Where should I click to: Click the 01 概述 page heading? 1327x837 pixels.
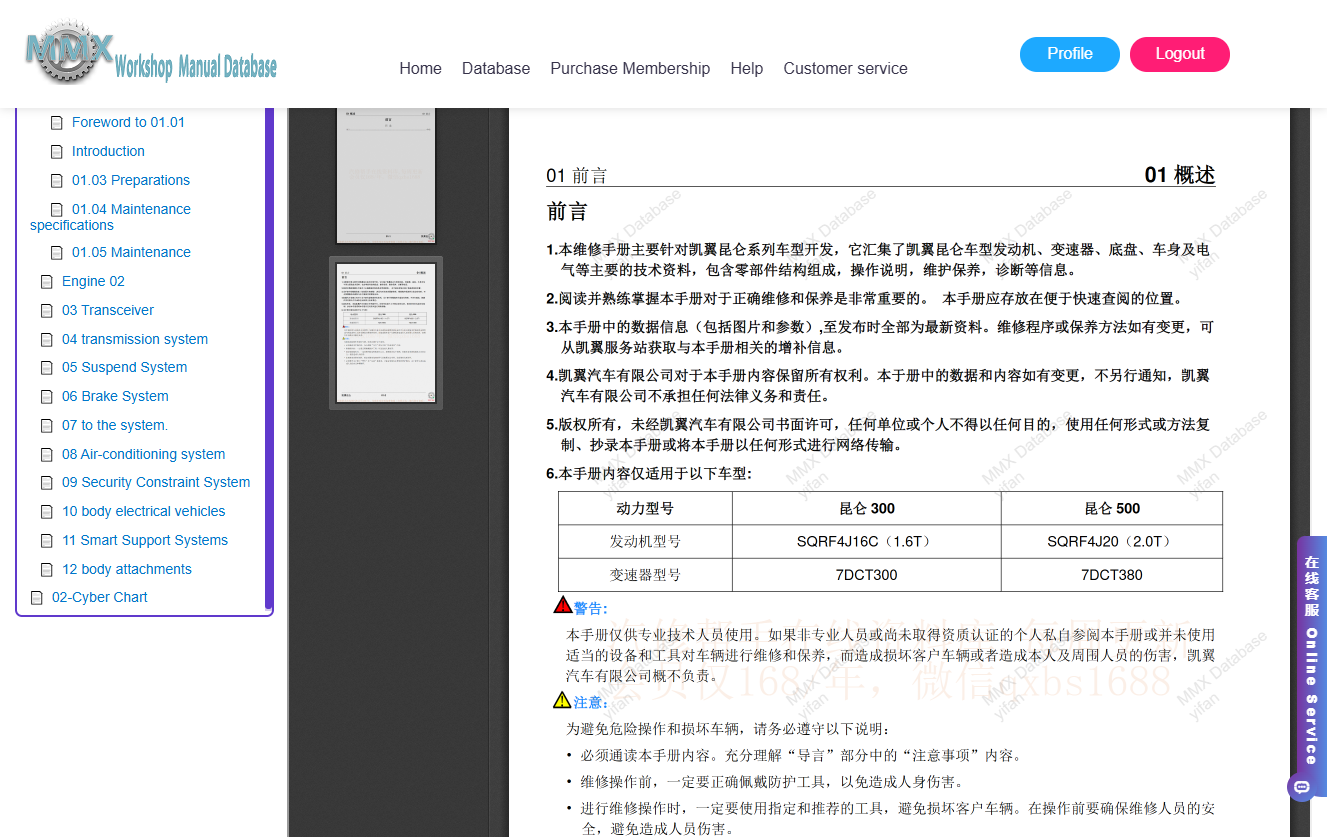click(1180, 175)
